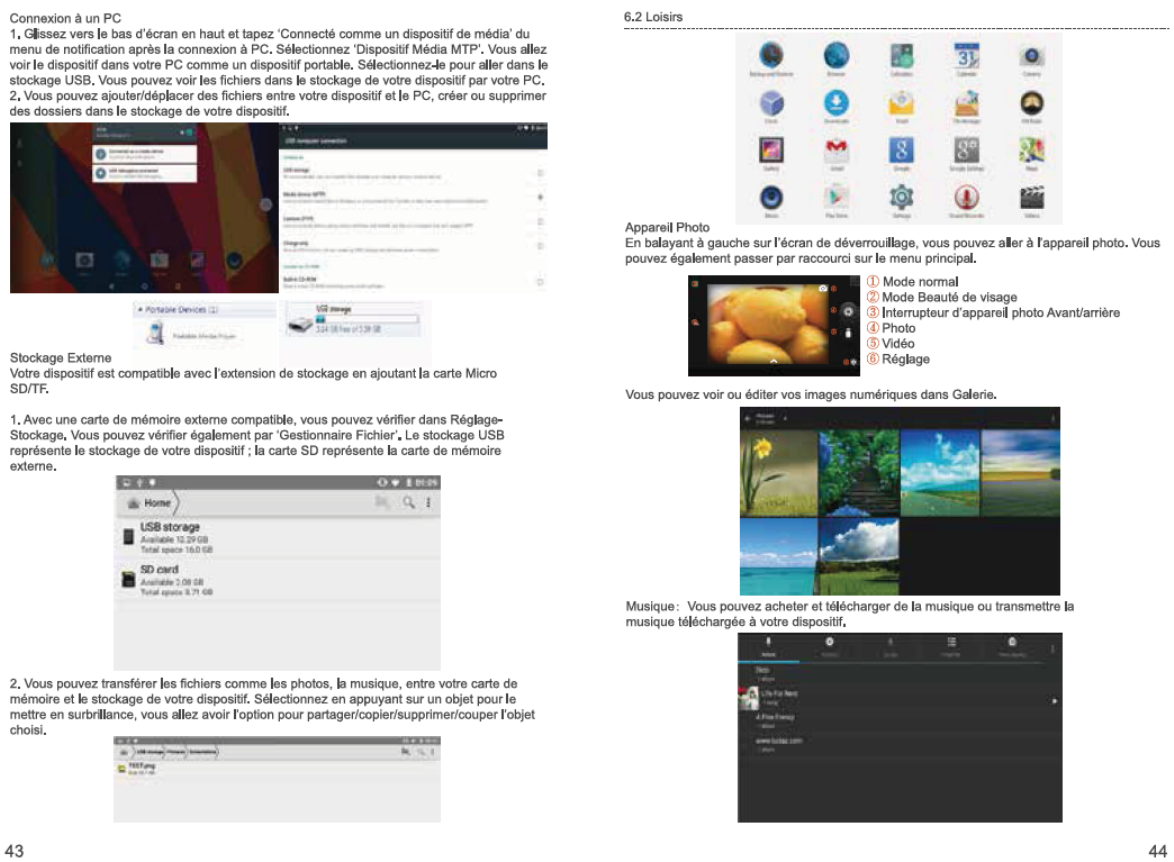Open the Calculator app icon

pos(901,56)
